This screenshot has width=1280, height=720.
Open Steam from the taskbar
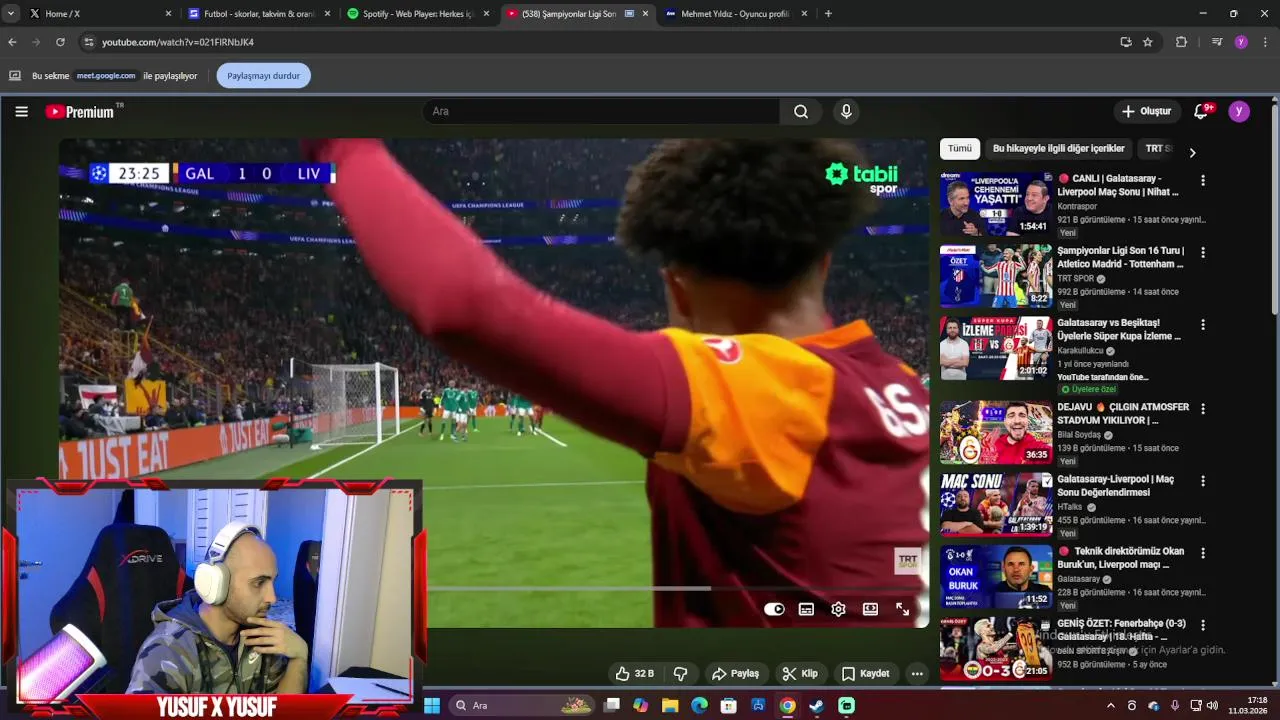pos(817,706)
